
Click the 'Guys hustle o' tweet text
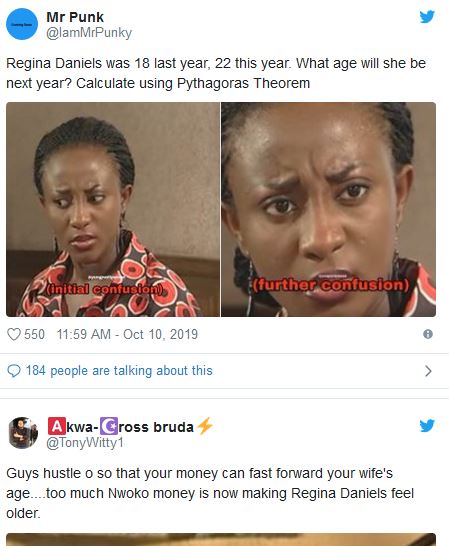(210, 493)
